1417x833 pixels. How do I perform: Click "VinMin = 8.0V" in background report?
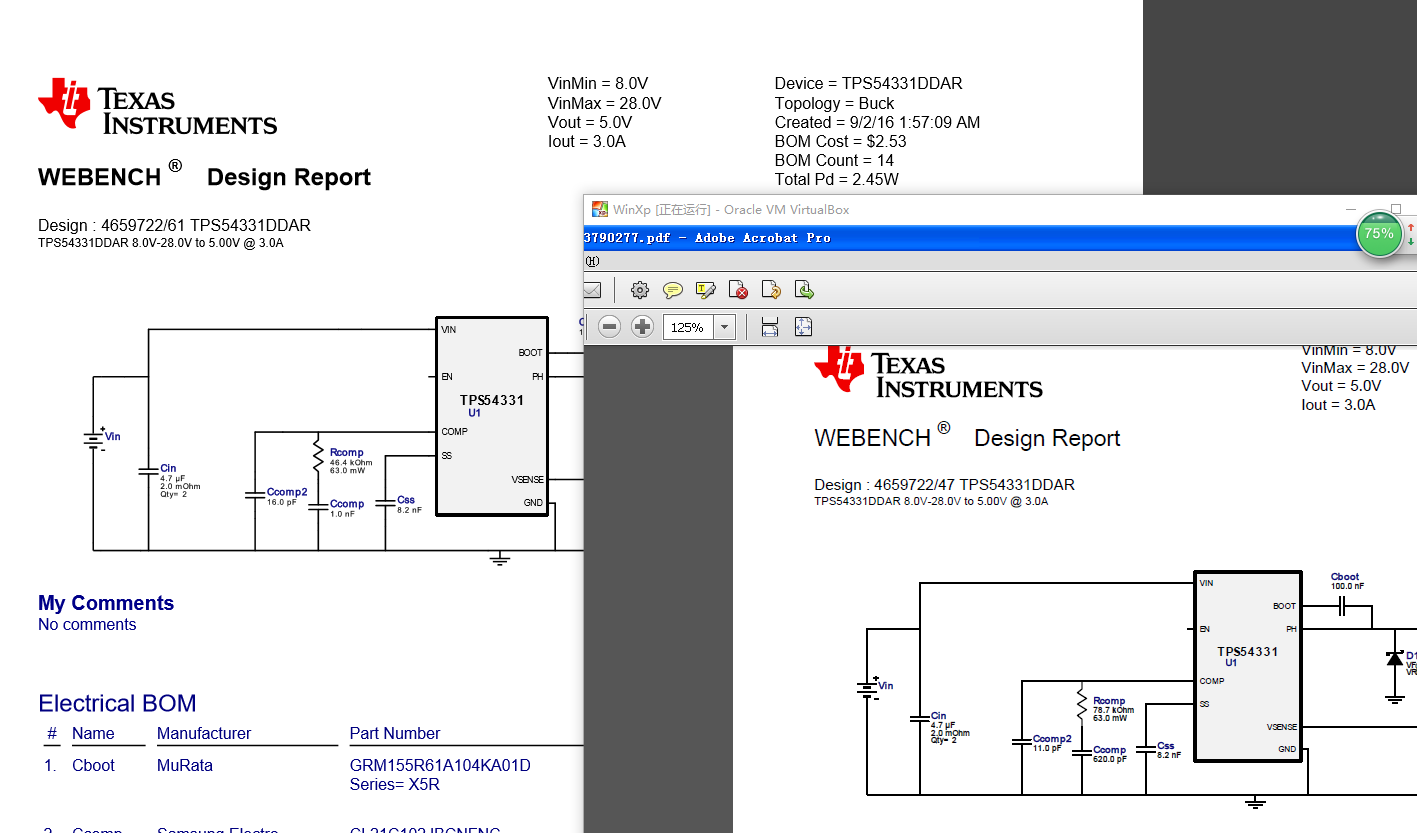tap(598, 84)
